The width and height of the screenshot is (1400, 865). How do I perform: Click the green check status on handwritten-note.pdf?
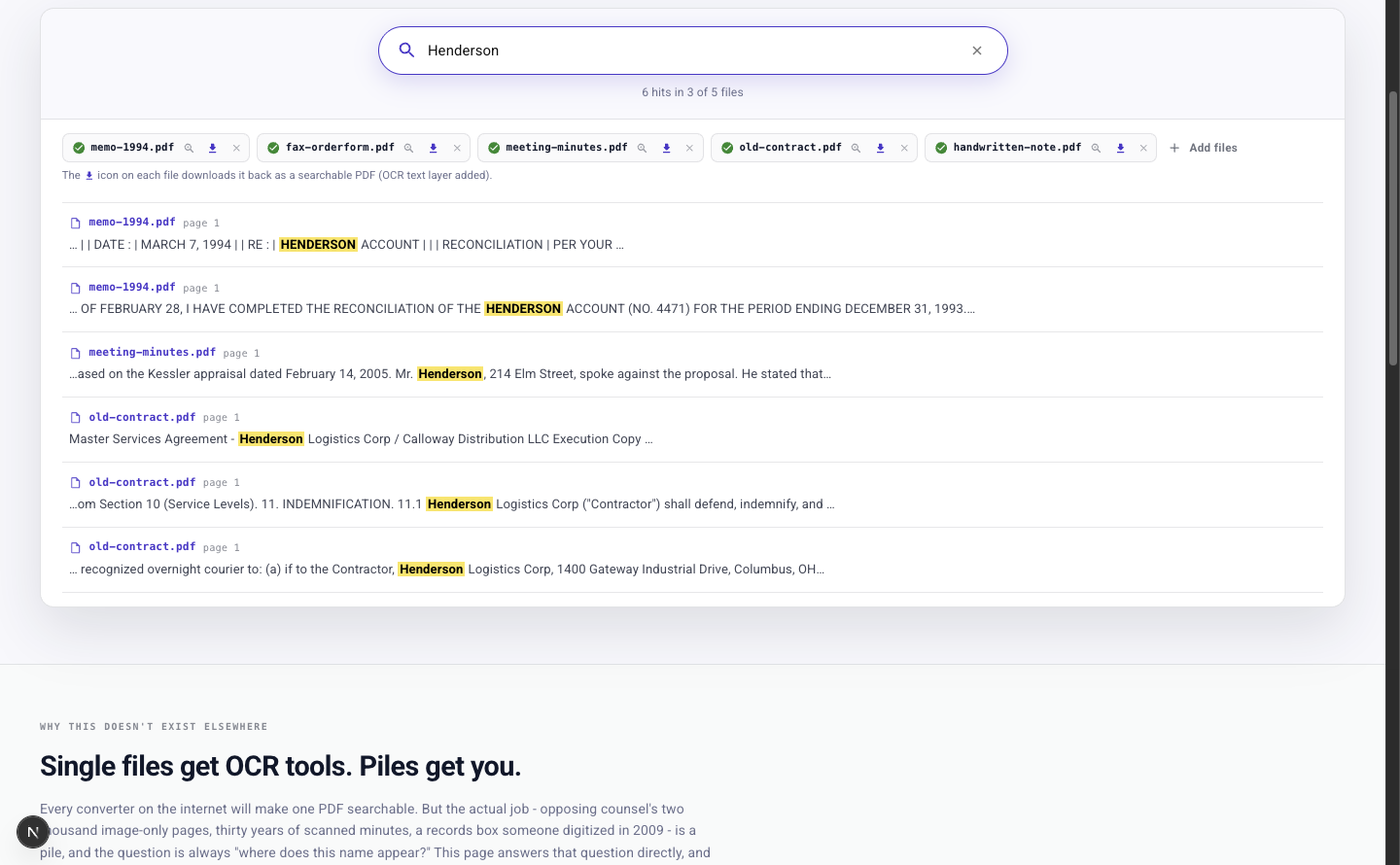click(x=941, y=148)
